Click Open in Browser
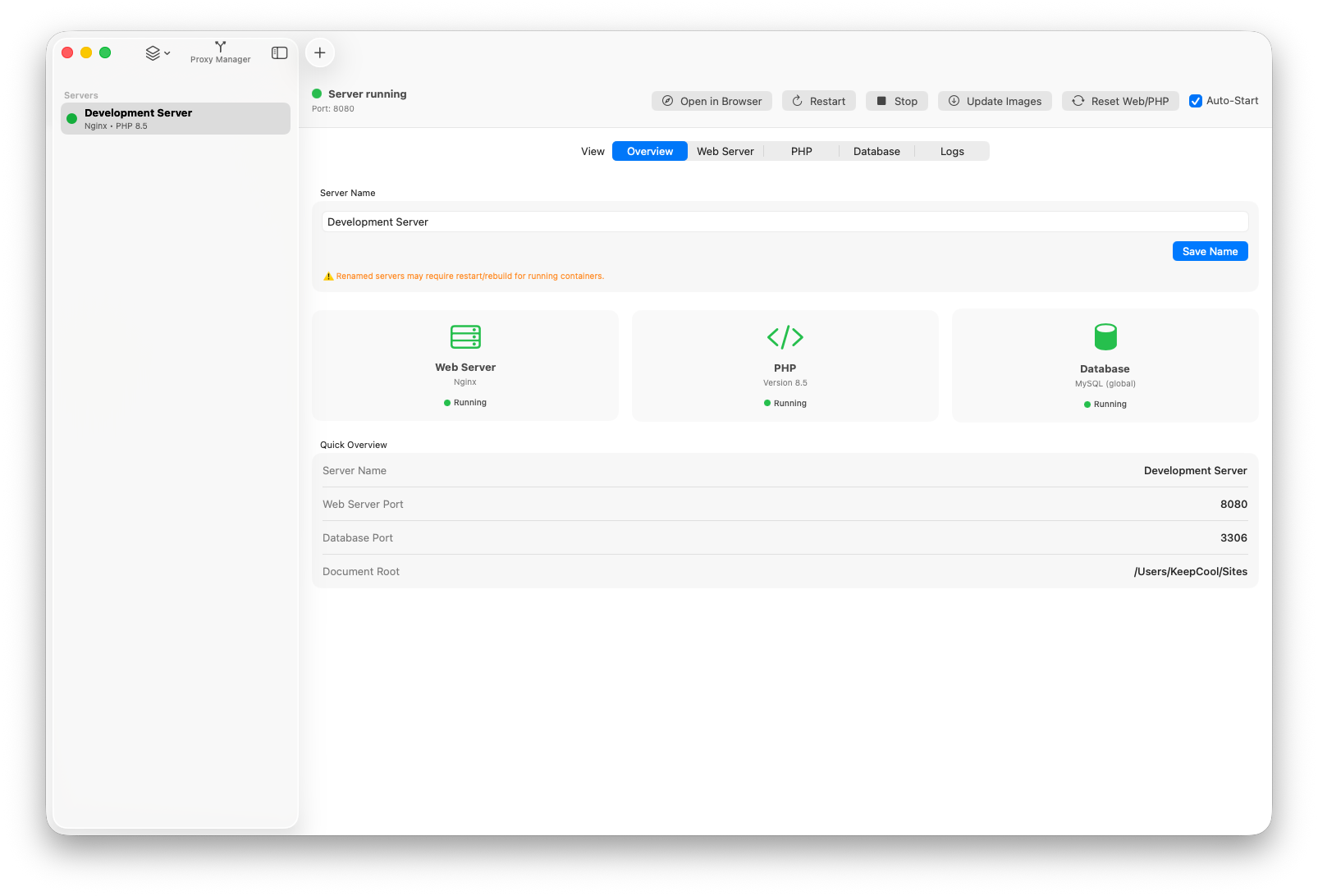 pos(711,101)
